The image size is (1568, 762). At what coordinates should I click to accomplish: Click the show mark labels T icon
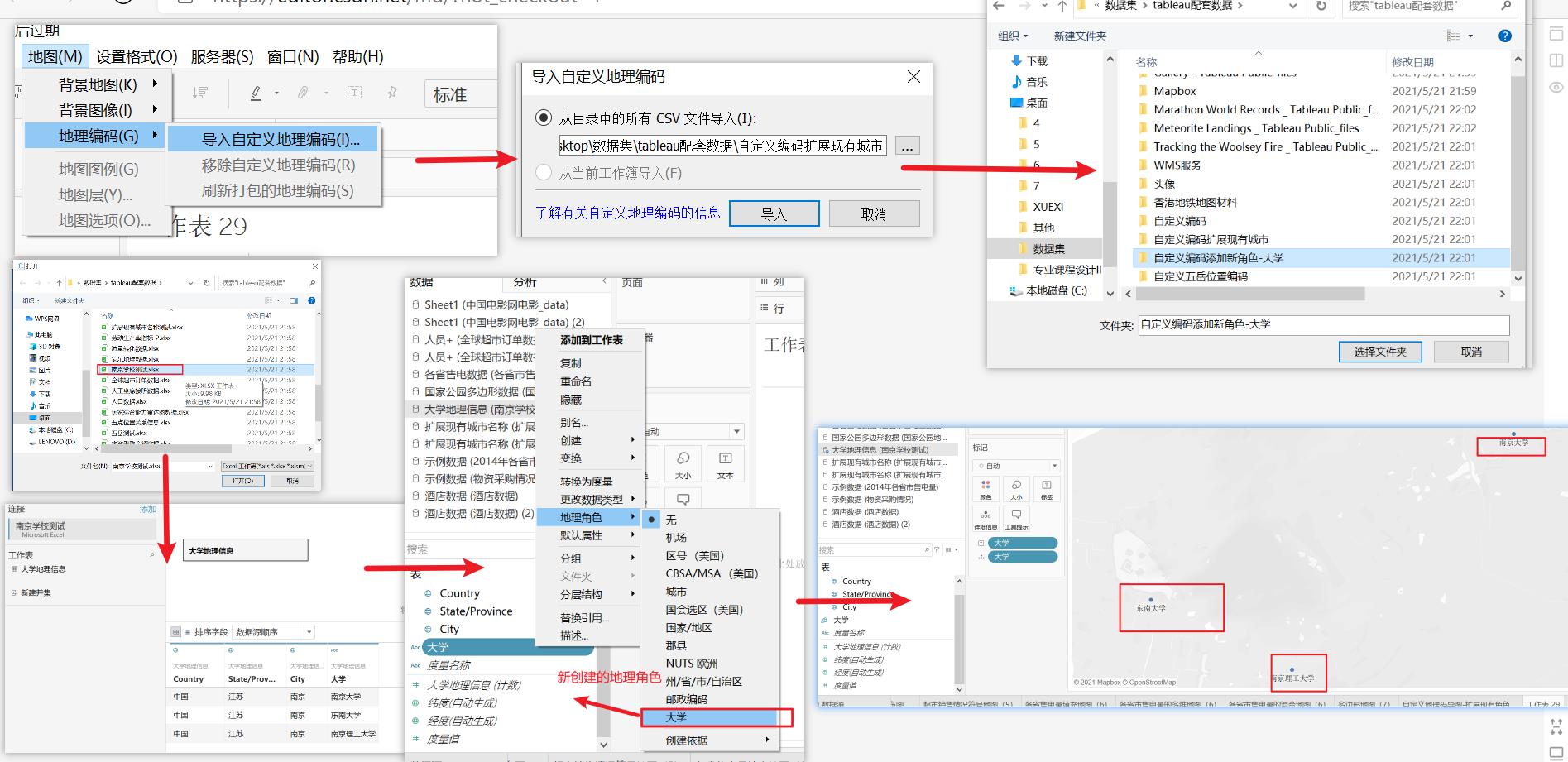[354, 93]
